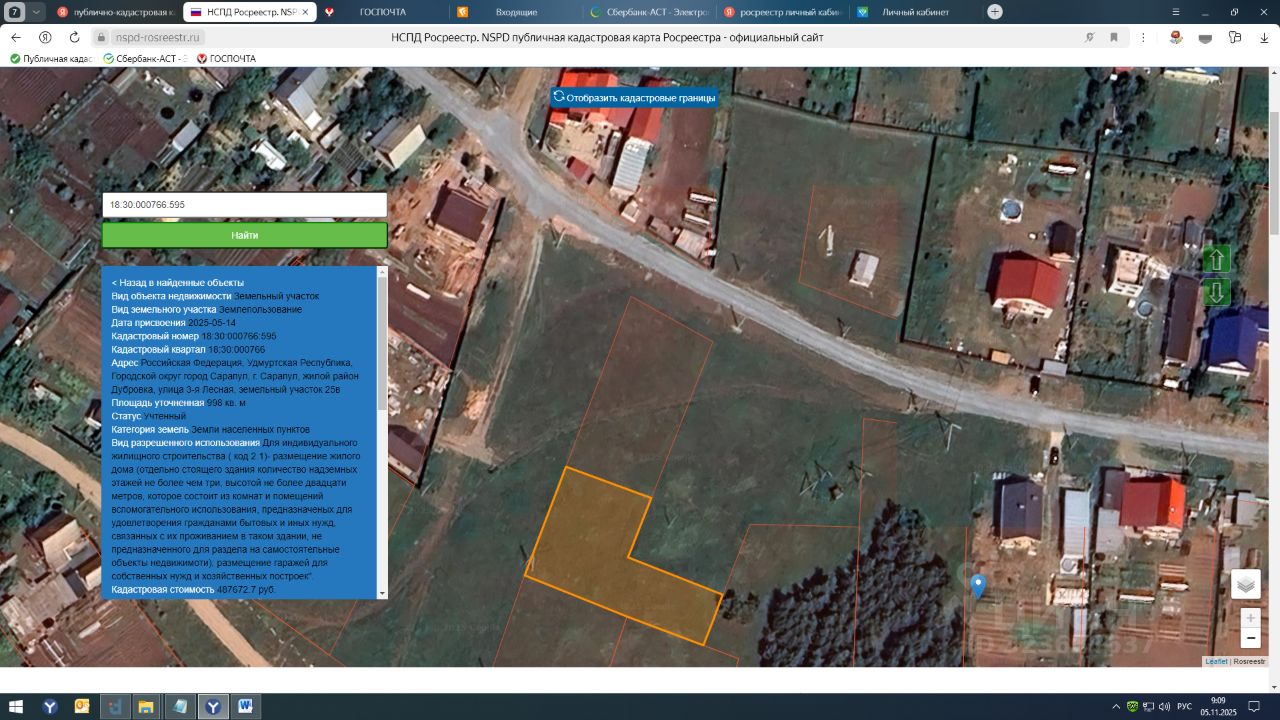Click the cadastral number search field
Viewport: 1280px width, 720px height.
(x=244, y=204)
